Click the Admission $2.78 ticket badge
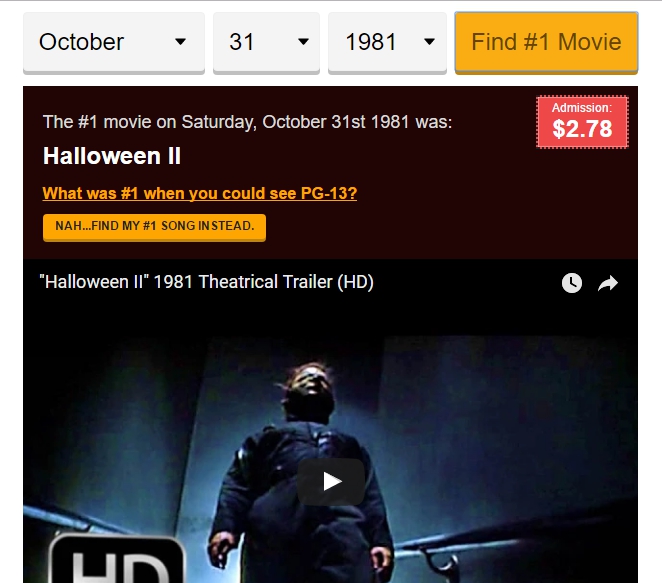The width and height of the screenshot is (662, 583). click(582, 122)
